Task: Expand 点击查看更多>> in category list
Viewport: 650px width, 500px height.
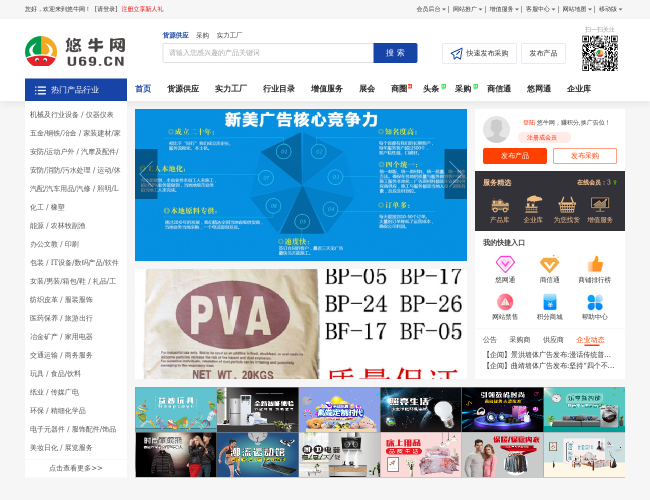Action: [76, 468]
